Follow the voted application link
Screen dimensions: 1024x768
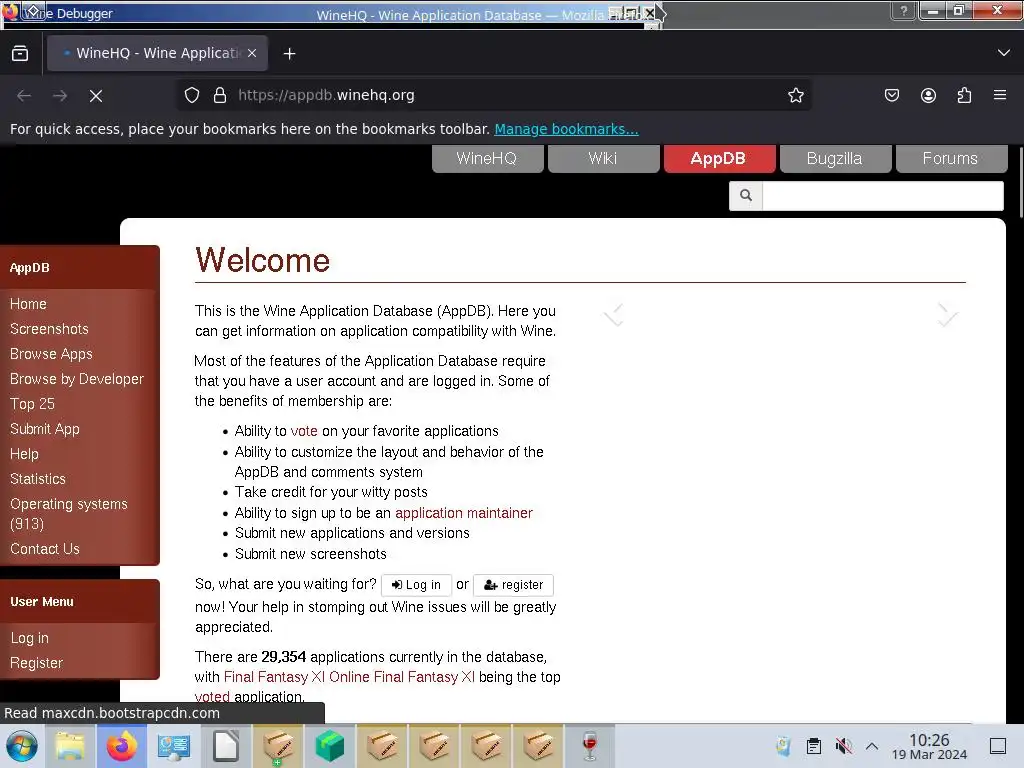tap(212, 697)
